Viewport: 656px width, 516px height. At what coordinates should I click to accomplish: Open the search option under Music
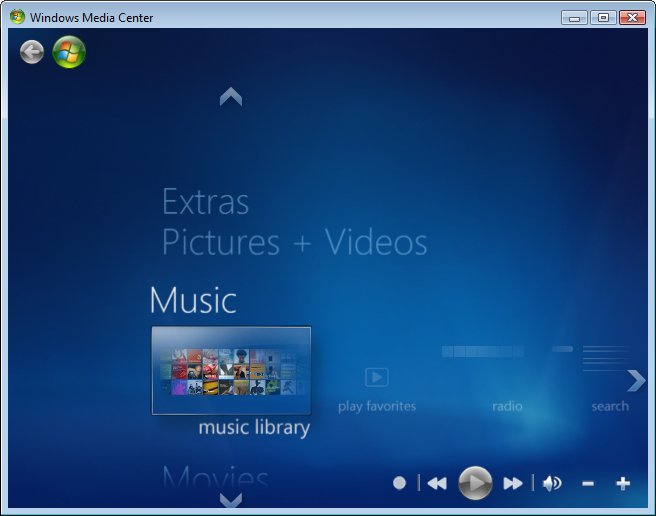click(x=610, y=406)
